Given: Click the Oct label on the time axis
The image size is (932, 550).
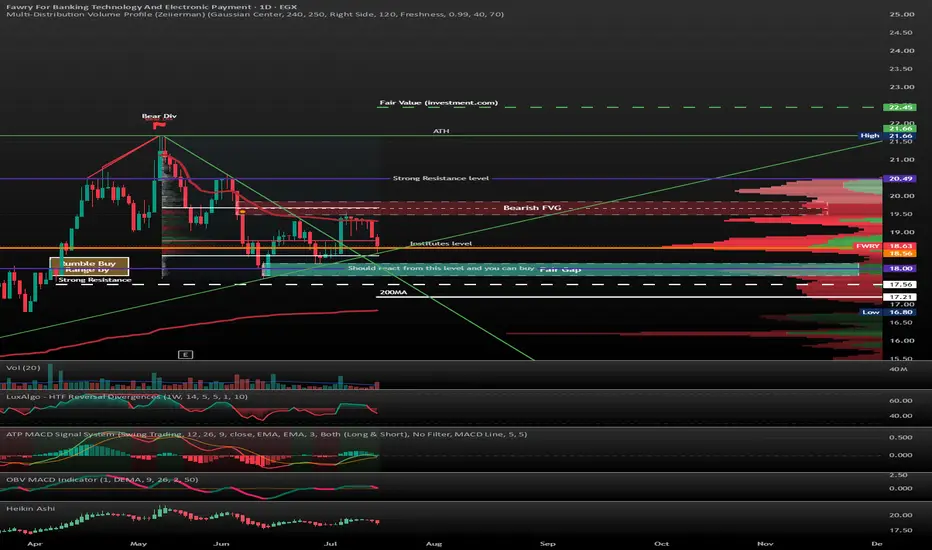Looking at the screenshot, I should tap(661, 543).
